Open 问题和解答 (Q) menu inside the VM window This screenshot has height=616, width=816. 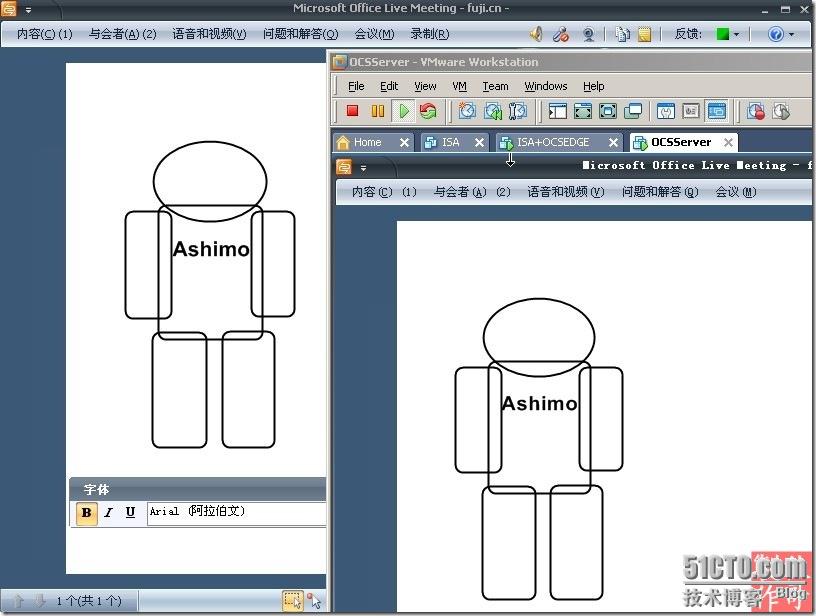(660, 192)
